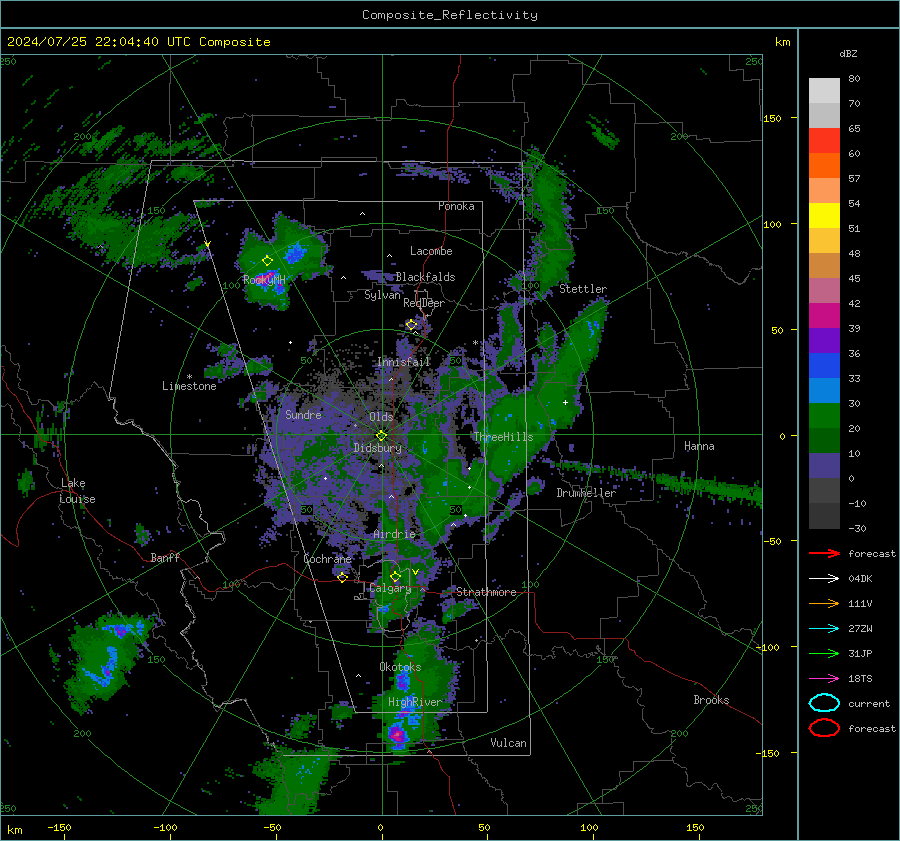Click the Strathmore label

point(486,592)
